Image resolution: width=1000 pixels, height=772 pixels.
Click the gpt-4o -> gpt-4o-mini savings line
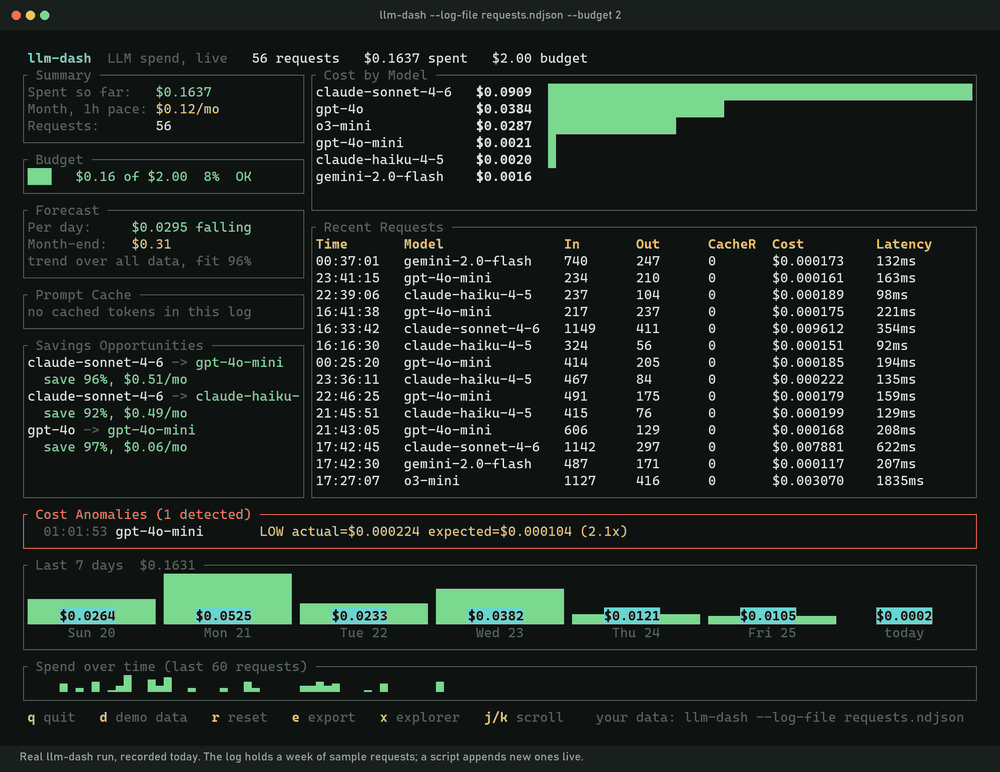pyautogui.click(x=112, y=430)
